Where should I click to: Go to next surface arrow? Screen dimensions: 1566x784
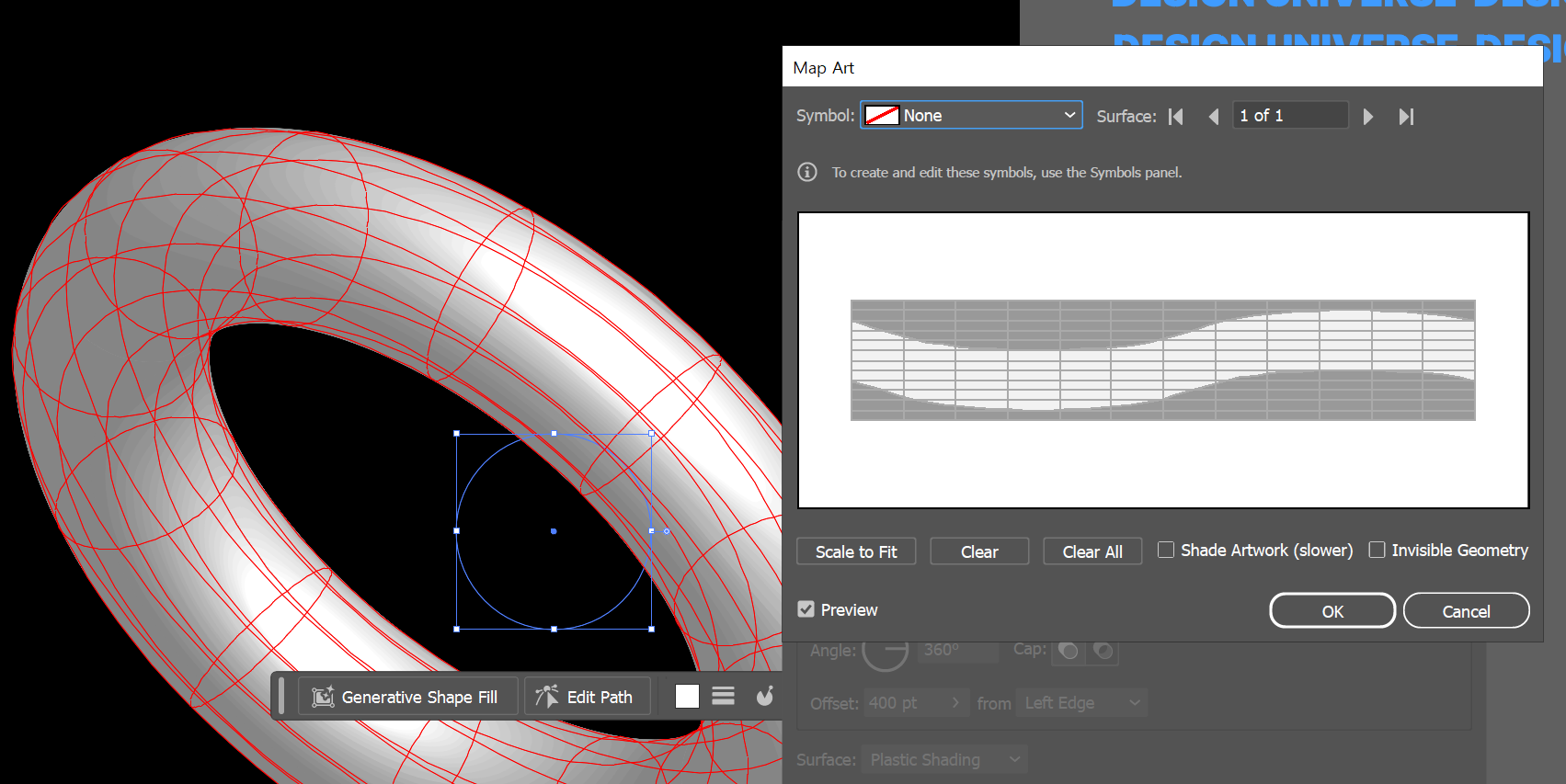tap(1368, 117)
